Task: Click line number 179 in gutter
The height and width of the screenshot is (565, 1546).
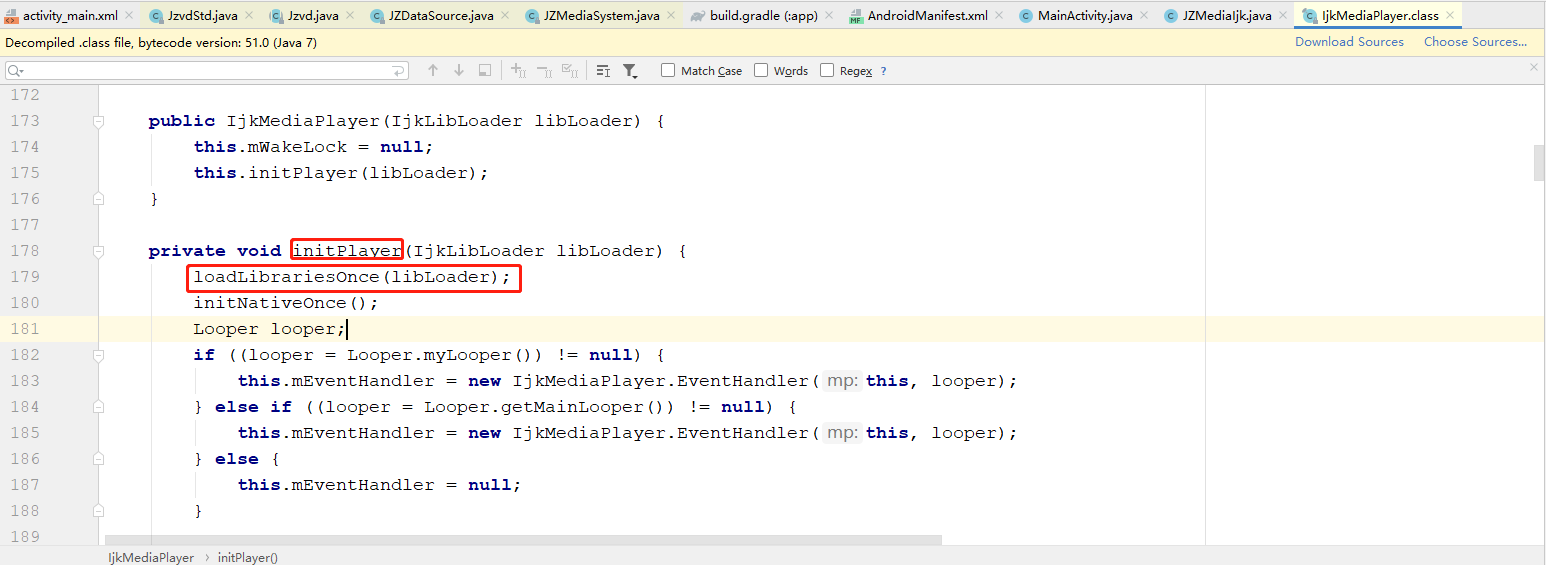Action: tap(25, 277)
